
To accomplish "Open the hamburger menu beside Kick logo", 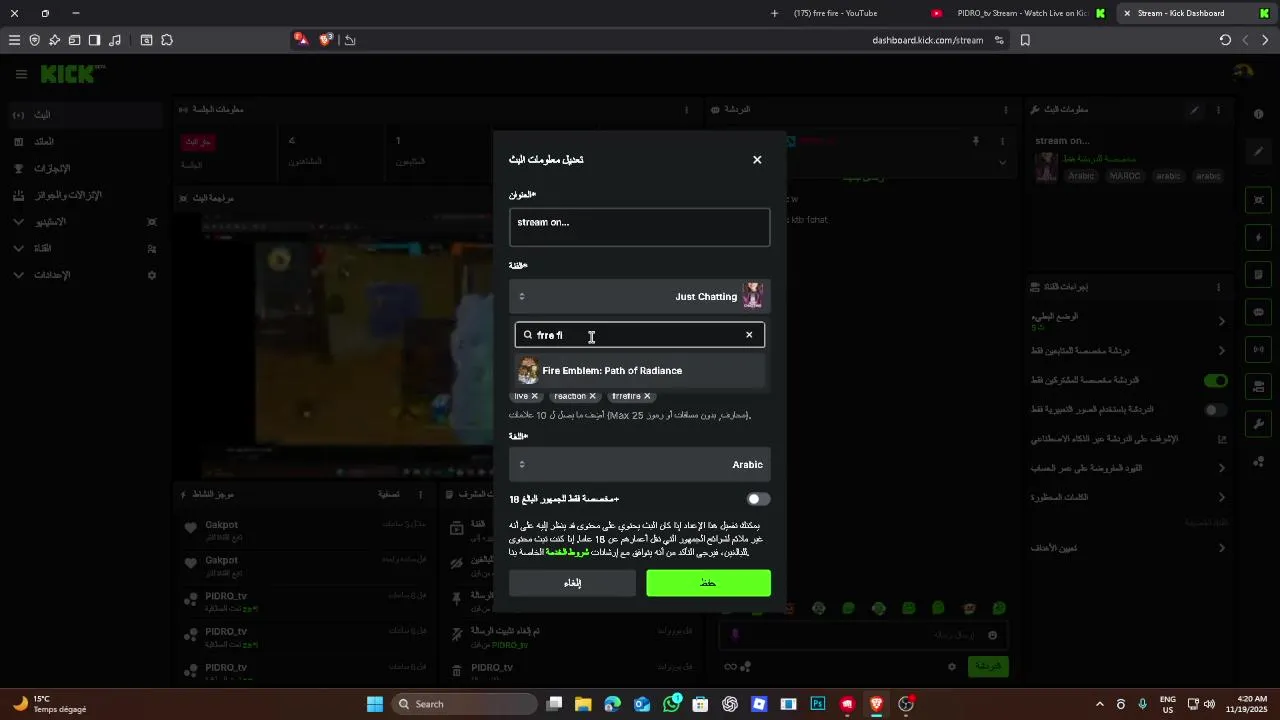I will tap(21, 74).
